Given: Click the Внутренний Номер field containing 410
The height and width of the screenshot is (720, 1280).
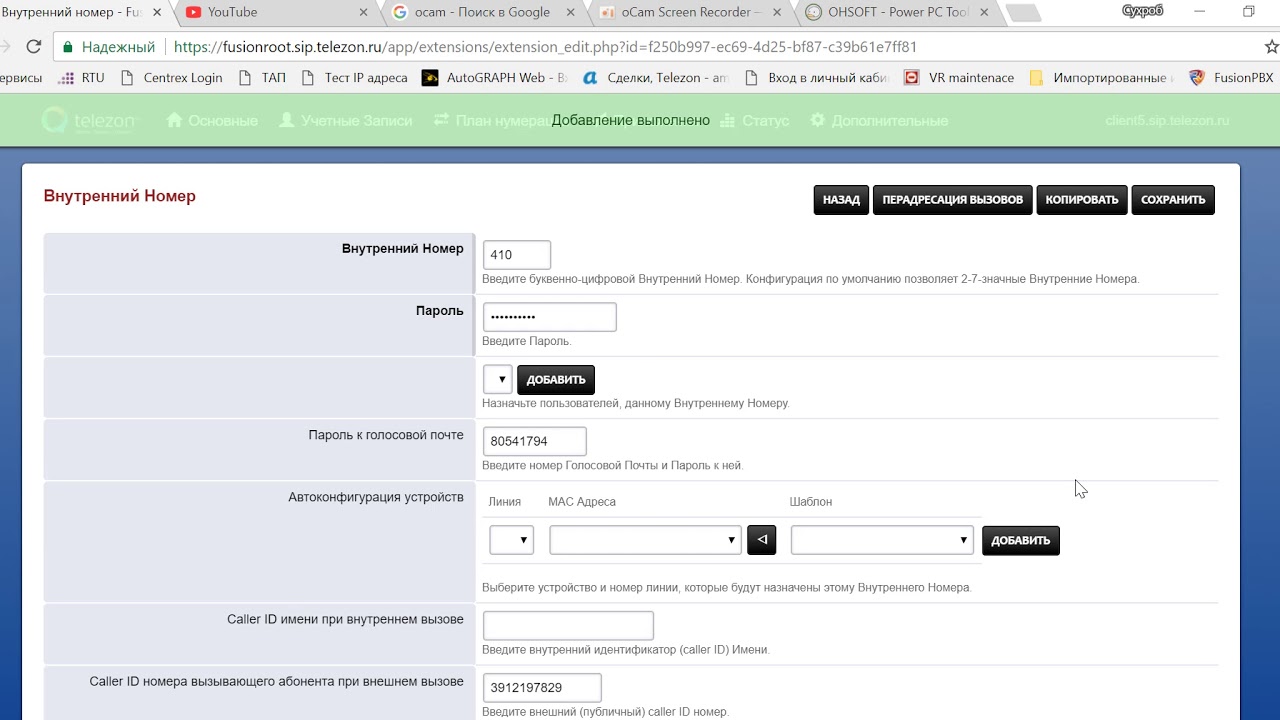Looking at the screenshot, I should pos(517,255).
